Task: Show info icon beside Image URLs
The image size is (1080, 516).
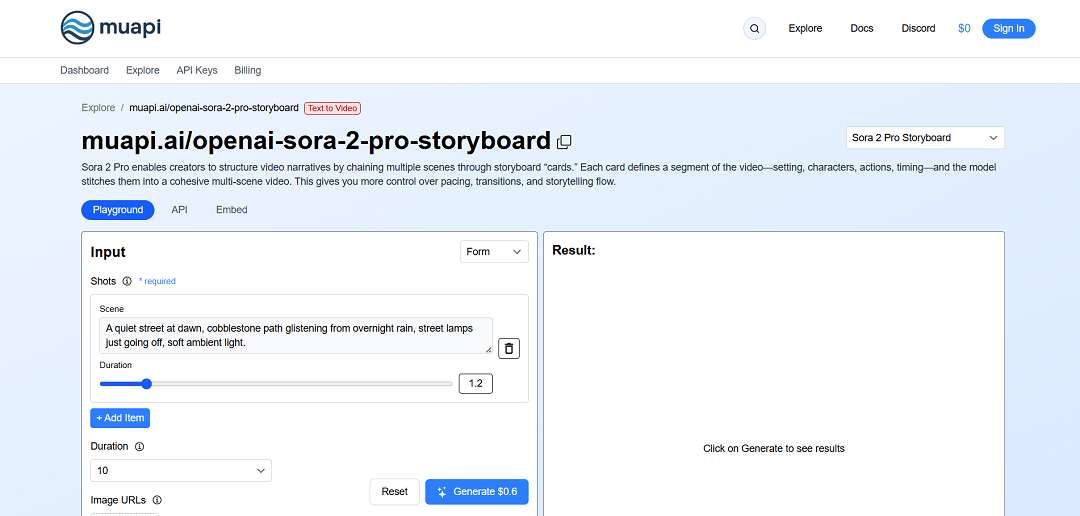Action: pos(157,500)
